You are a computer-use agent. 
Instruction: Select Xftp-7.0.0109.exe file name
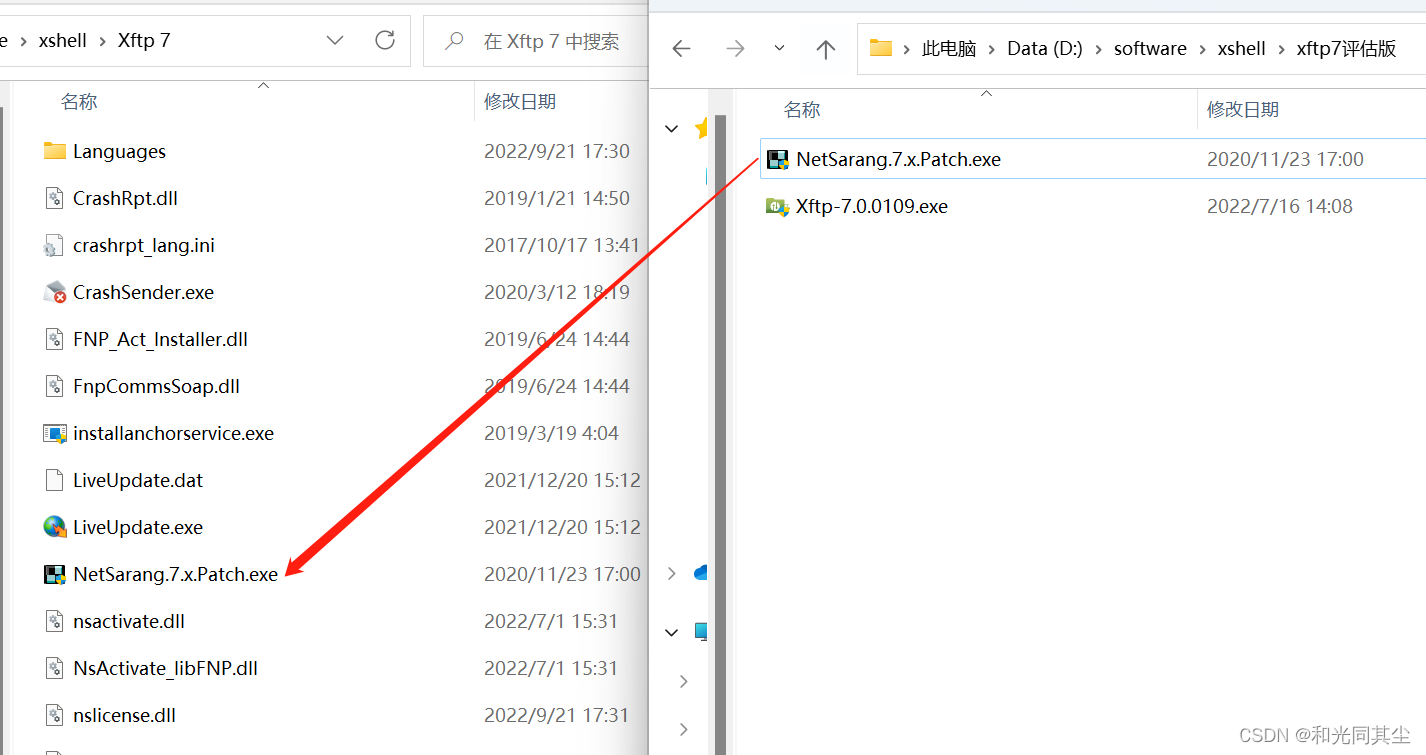click(872, 206)
